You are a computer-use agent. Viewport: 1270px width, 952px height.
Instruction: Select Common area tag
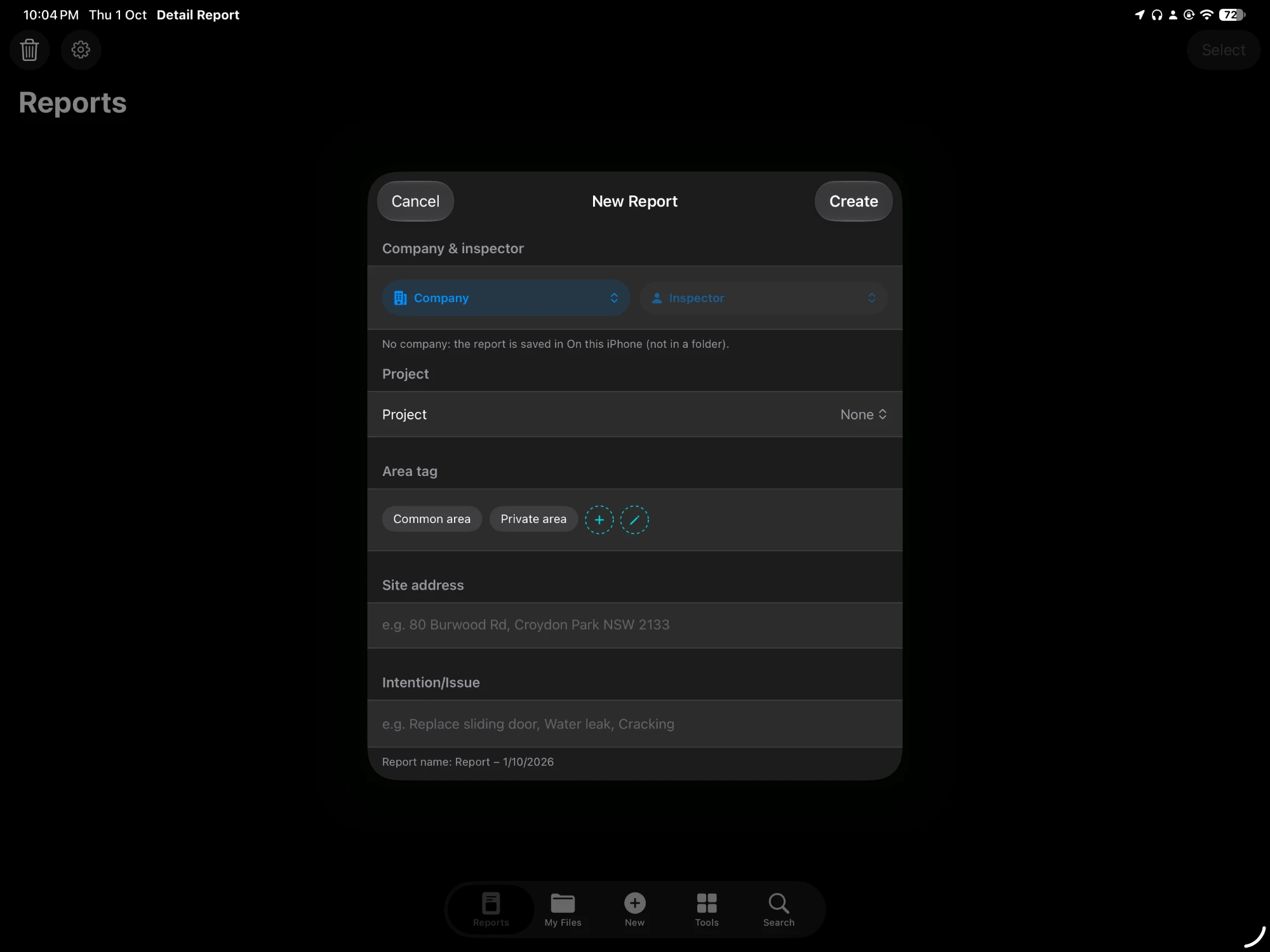click(x=432, y=519)
